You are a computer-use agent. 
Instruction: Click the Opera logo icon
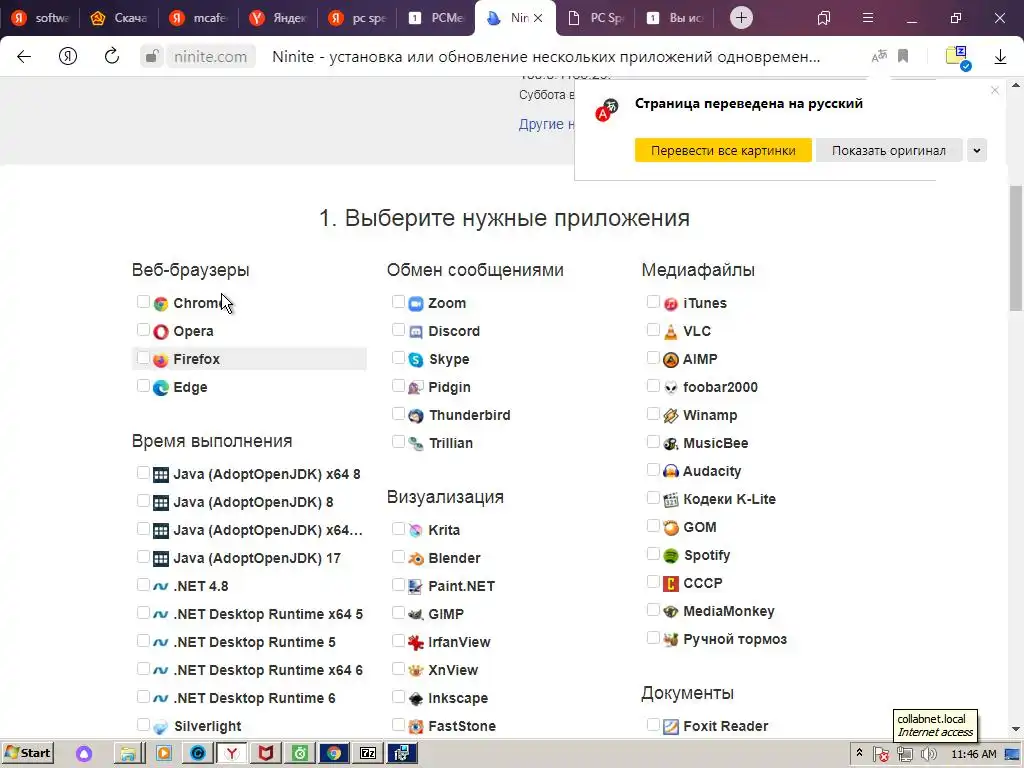coord(161,332)
